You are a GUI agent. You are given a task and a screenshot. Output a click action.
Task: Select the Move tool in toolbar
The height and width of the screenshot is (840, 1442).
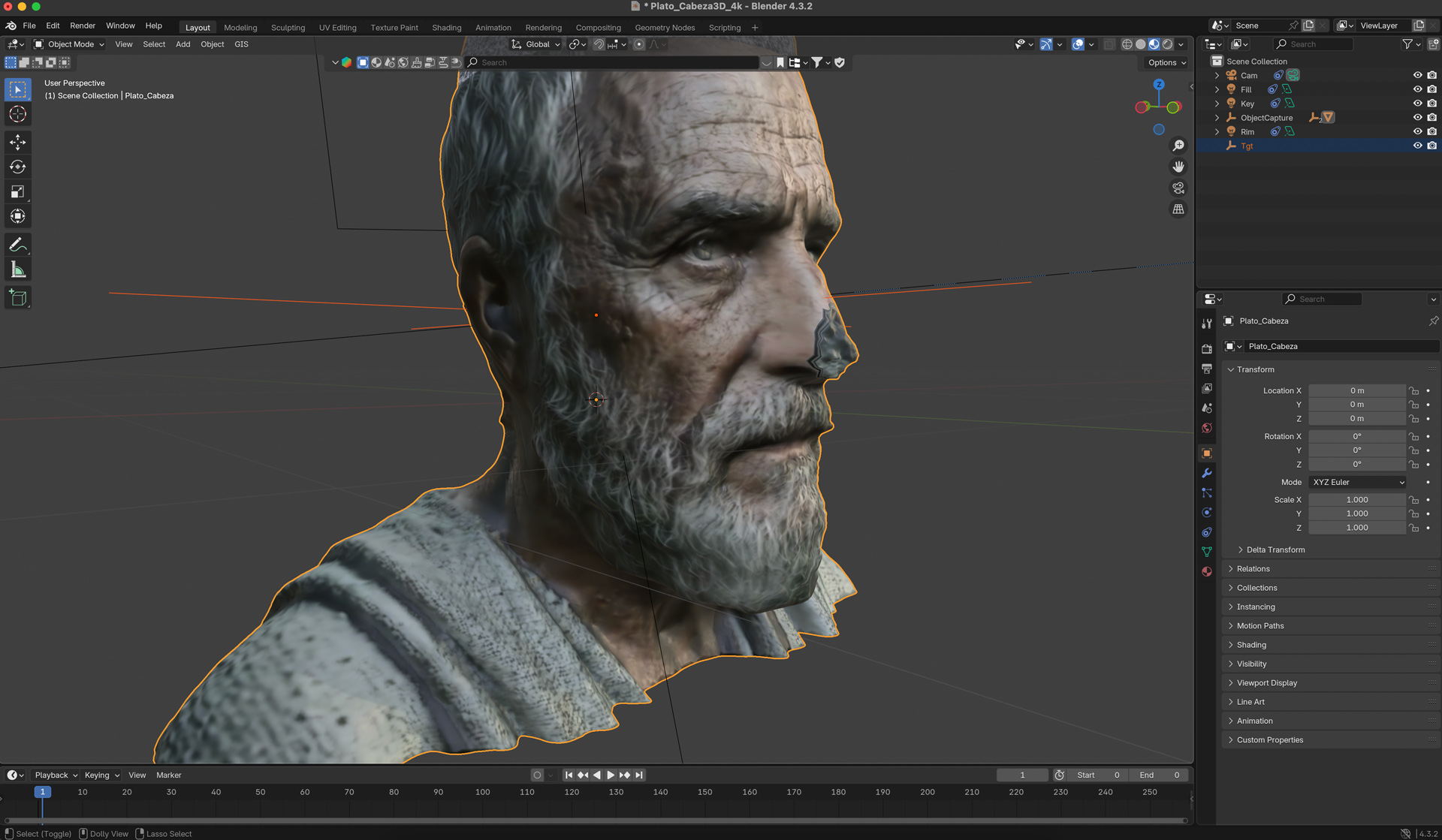click(18, 143)
